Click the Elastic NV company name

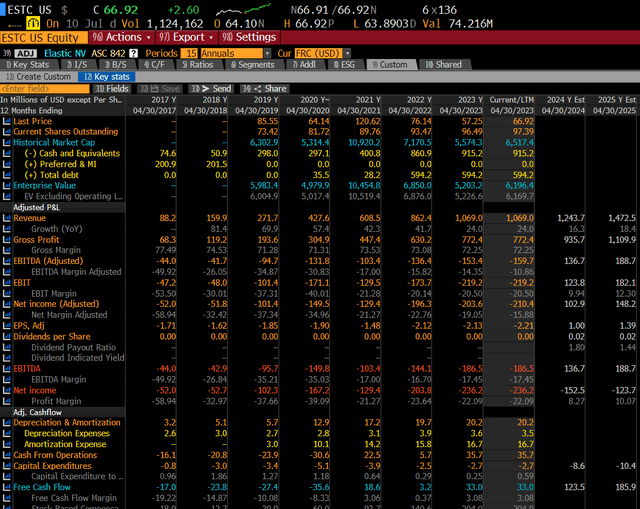[65, 53]
